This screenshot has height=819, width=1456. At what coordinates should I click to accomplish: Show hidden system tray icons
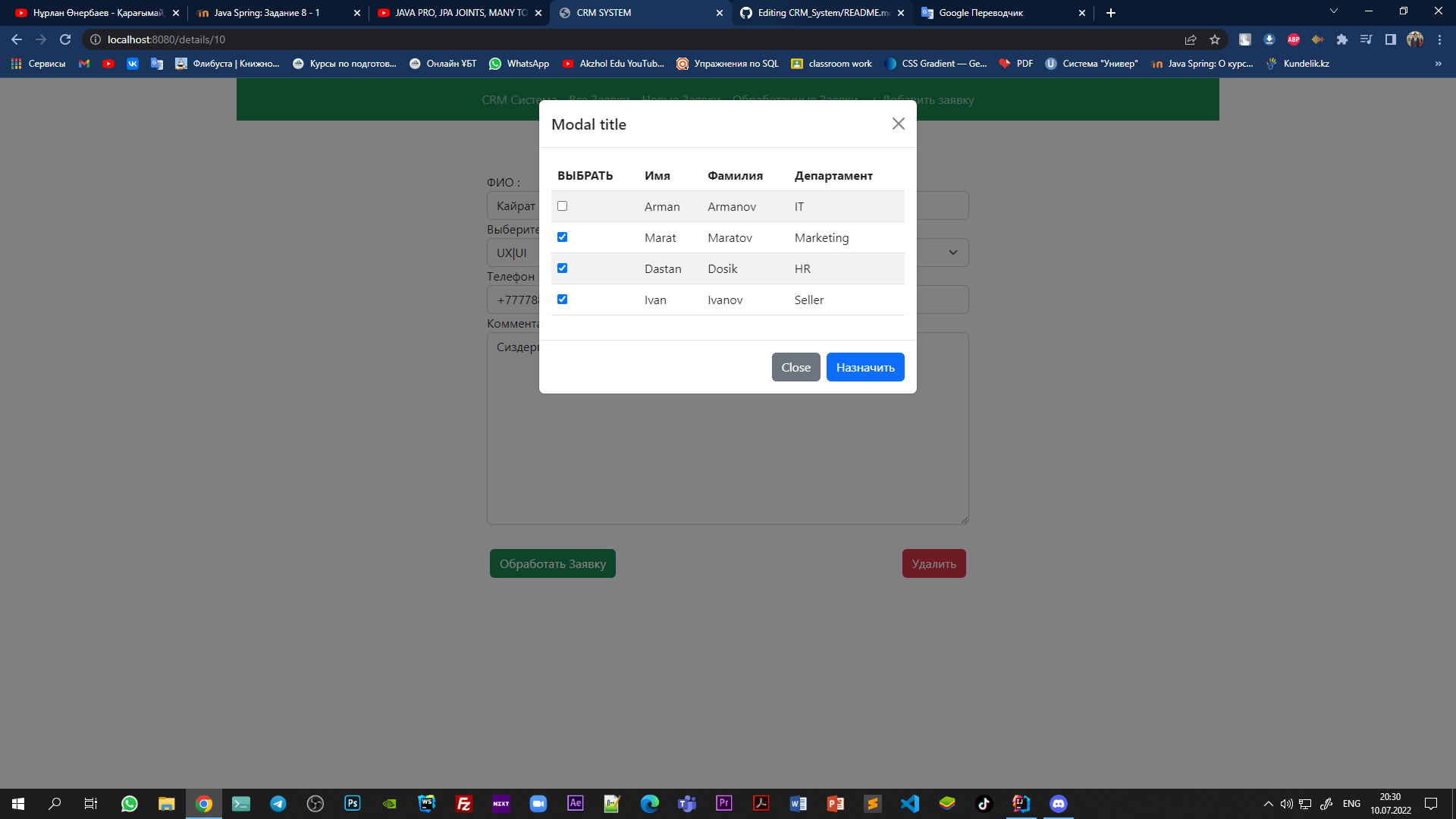1268,804
